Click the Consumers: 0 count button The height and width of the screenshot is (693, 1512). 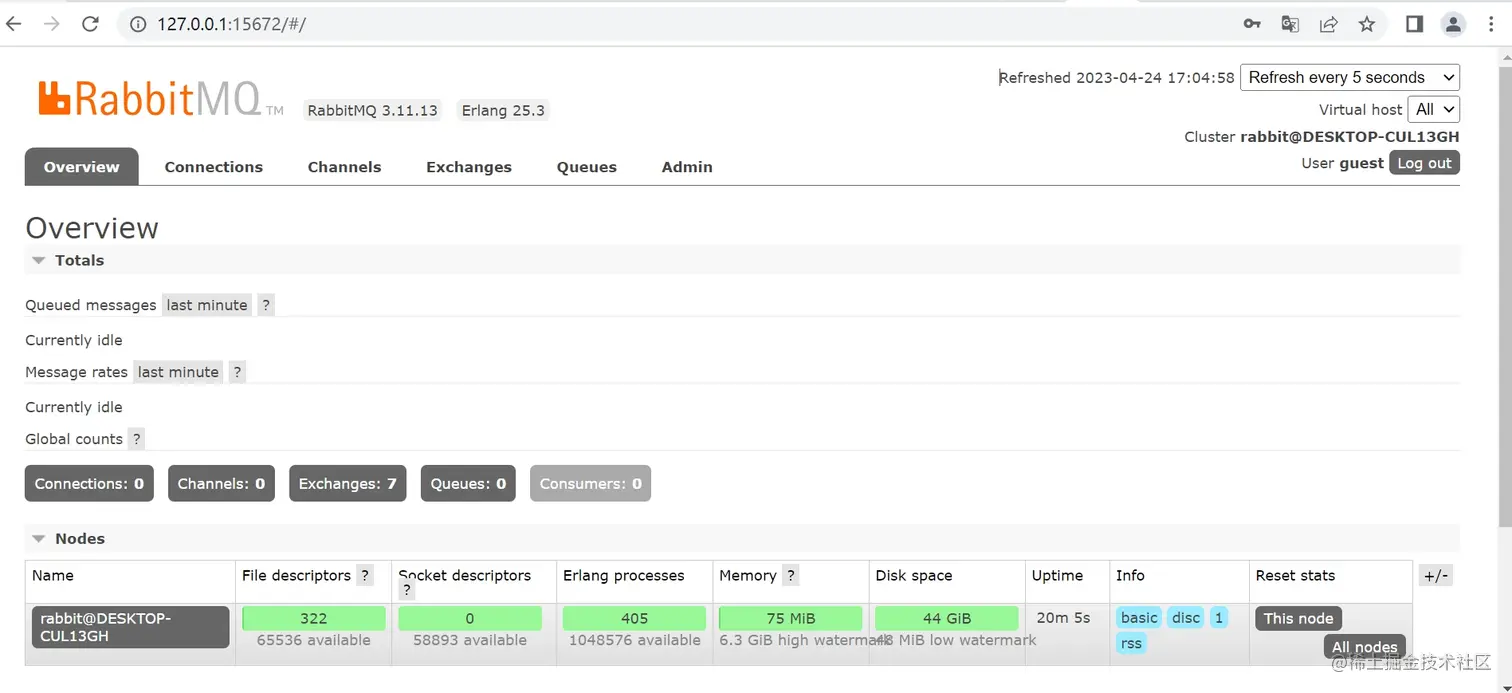(590, 483)
